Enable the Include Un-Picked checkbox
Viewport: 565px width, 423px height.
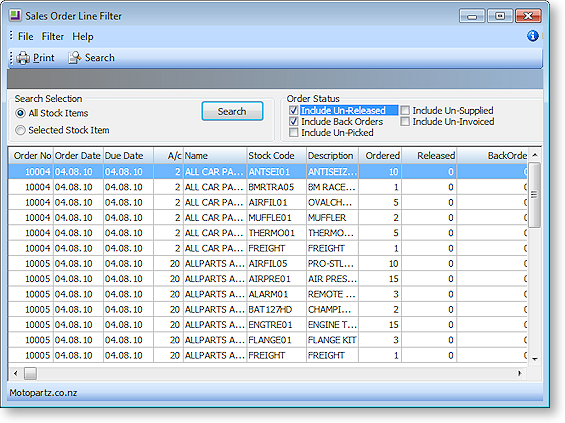tap(294, 133)
